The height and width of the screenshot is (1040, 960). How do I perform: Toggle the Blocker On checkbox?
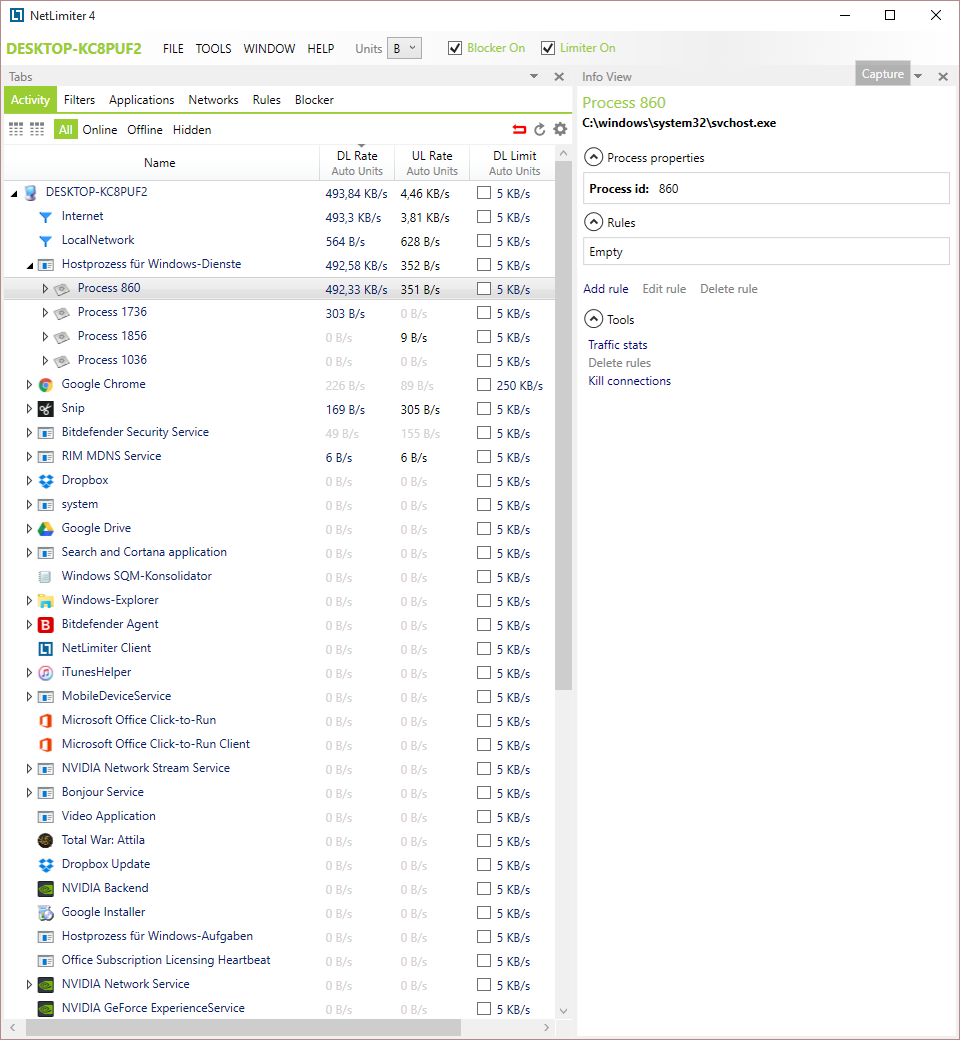(454, 48)
